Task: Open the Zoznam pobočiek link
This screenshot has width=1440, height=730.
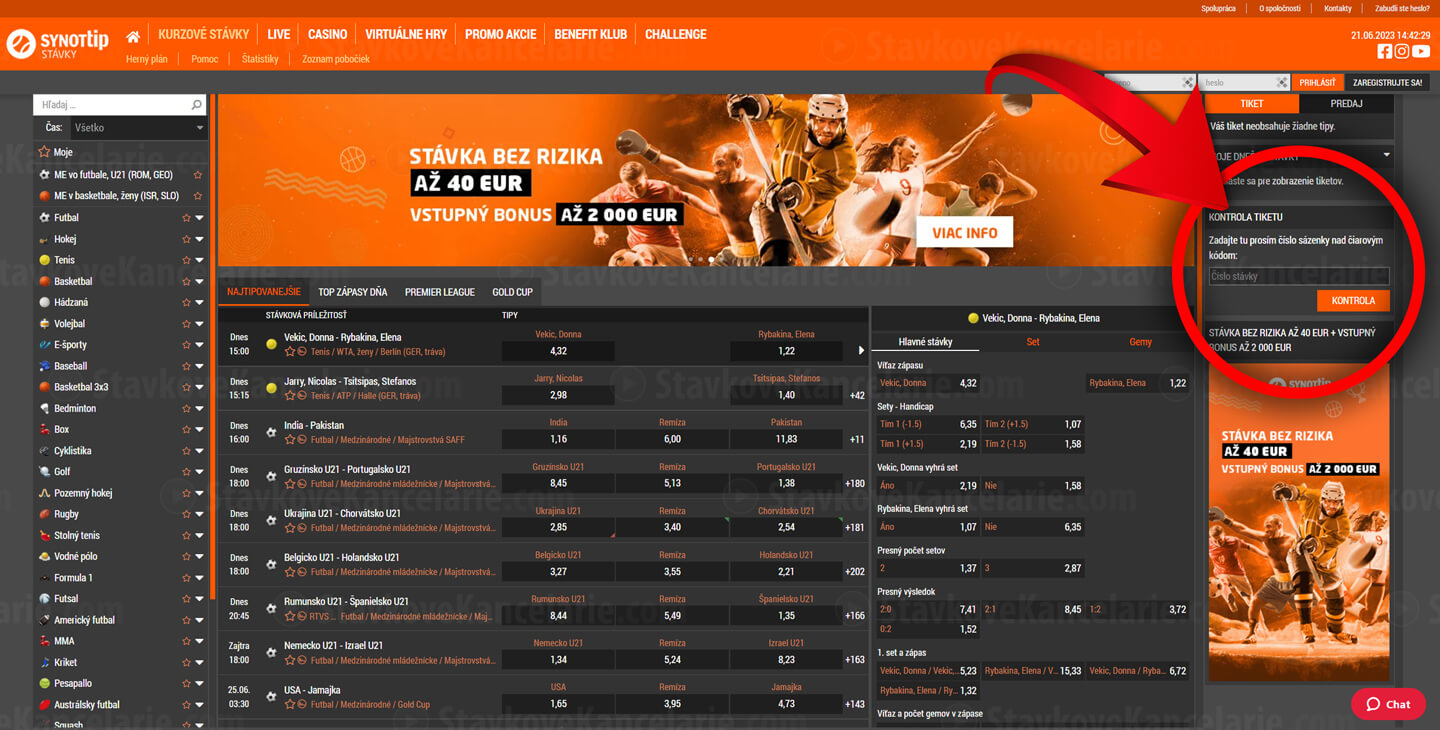Action: coord(336,59)
